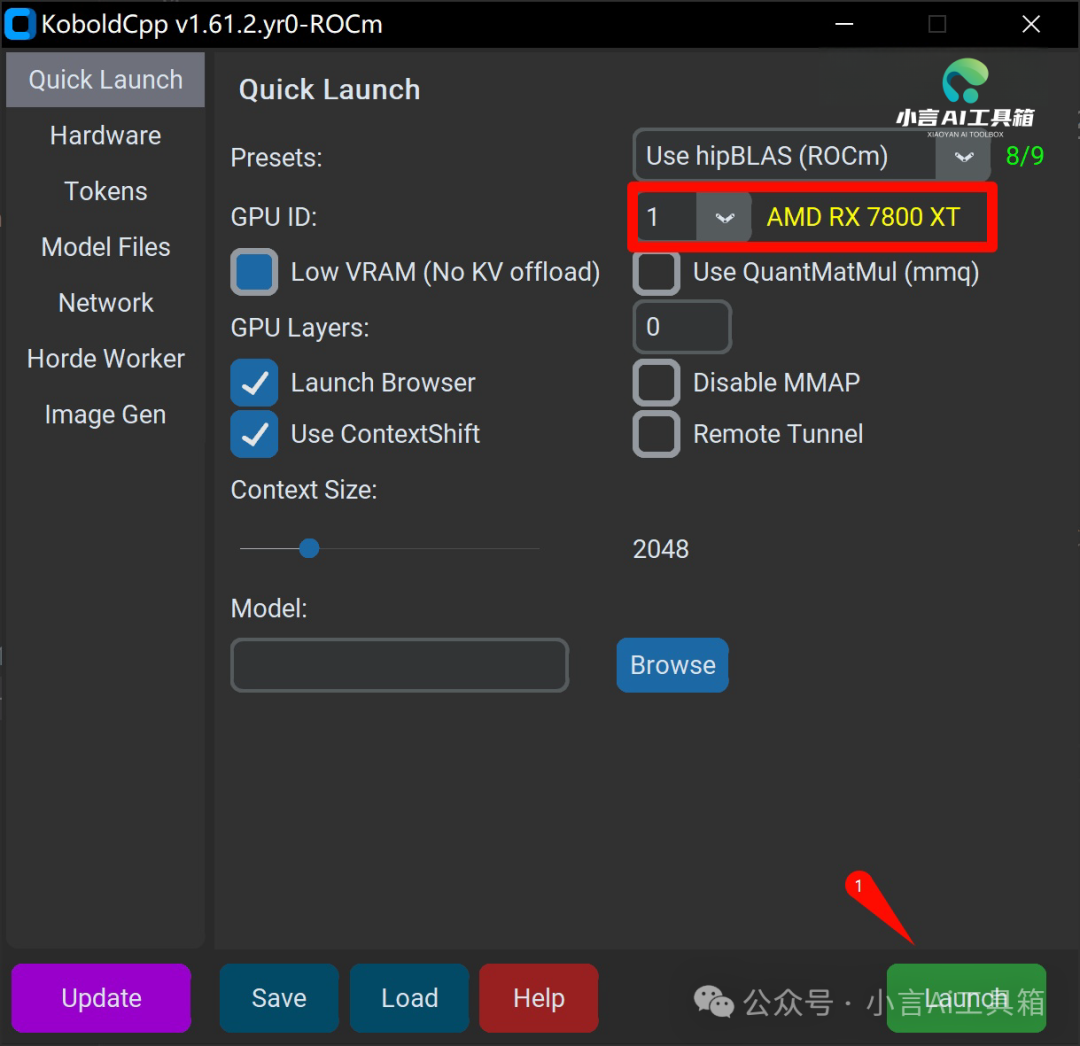Open the Help button
The width and height of the screenshot is (1080, 1046).
click(539, 998)
